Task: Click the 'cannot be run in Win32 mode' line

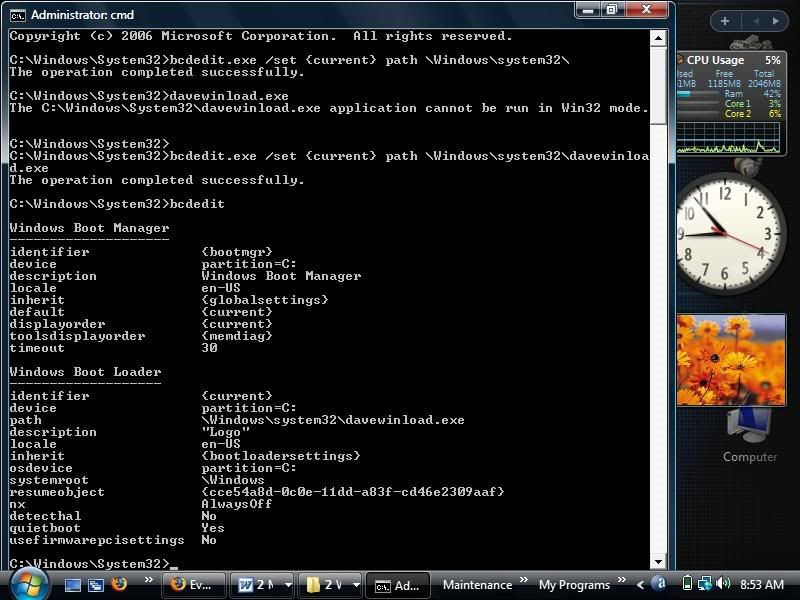Action: [x=329, y=108]
